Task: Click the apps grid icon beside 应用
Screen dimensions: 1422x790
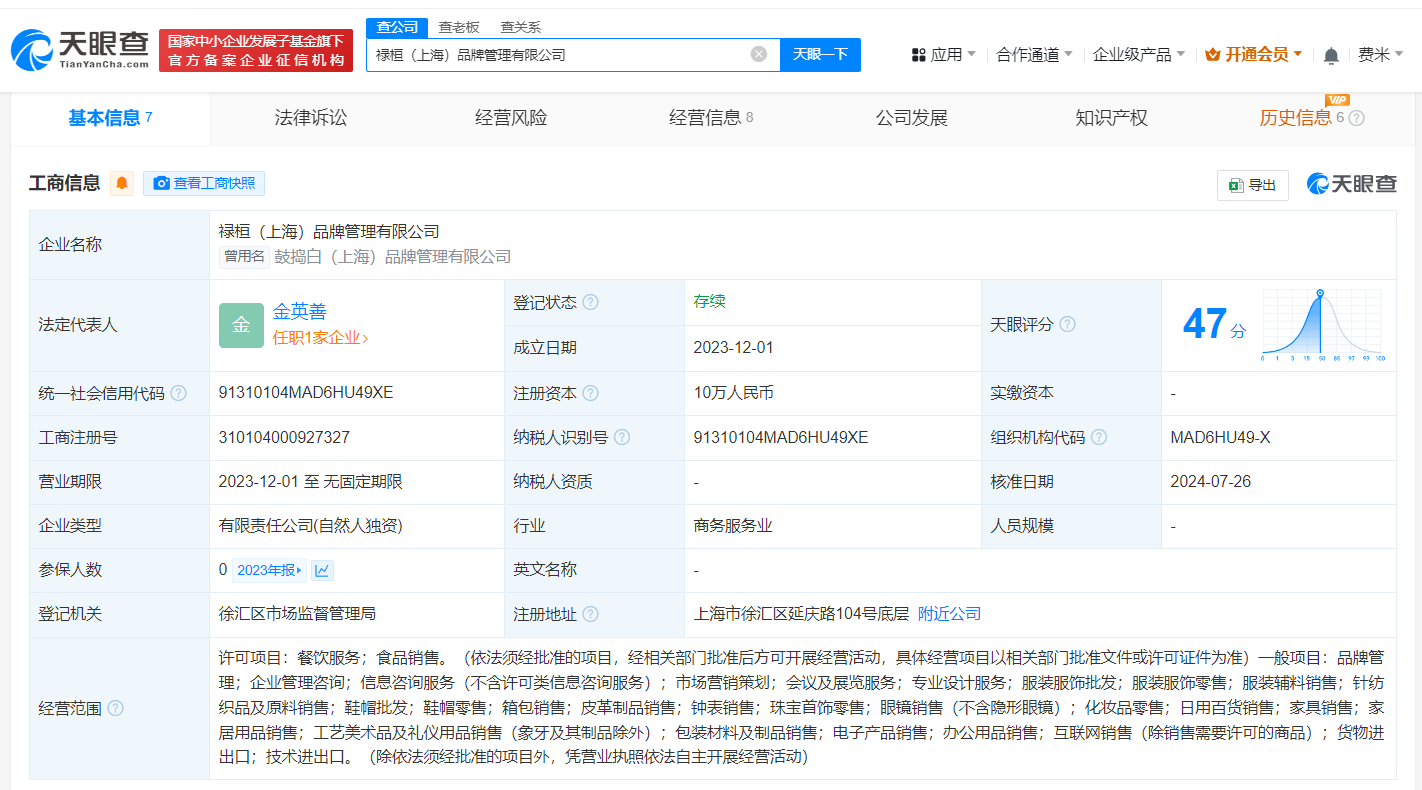Action: 917,55
